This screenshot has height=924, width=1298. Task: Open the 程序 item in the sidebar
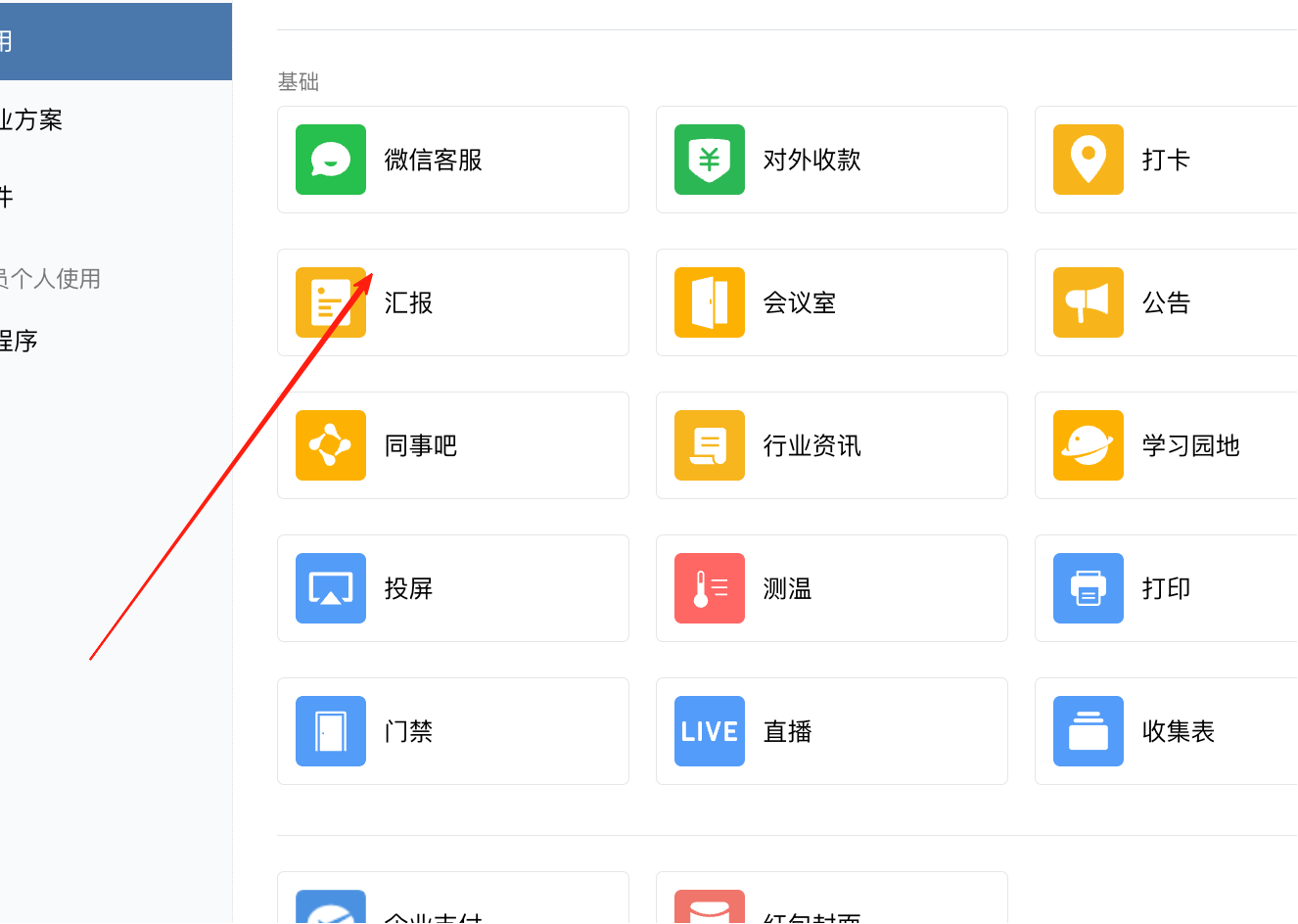pos(19,341)
